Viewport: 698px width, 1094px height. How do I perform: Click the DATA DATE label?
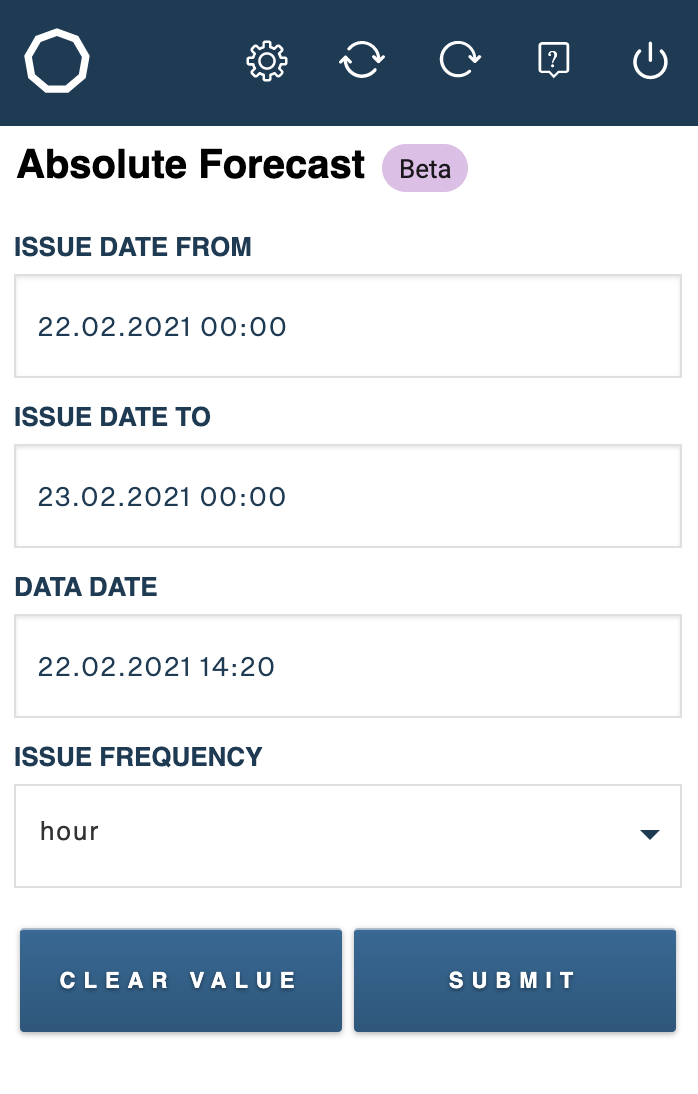click(86, 587)
